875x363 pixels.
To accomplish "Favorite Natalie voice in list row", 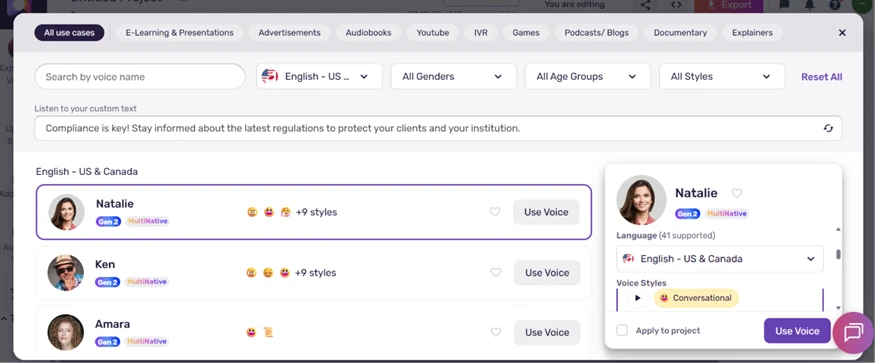I will coord(495,212).
